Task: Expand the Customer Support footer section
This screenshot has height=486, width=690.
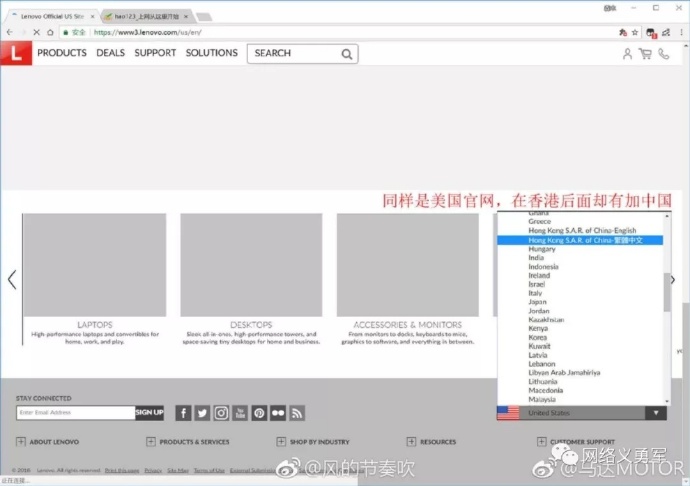Action: tap(541, 441)
